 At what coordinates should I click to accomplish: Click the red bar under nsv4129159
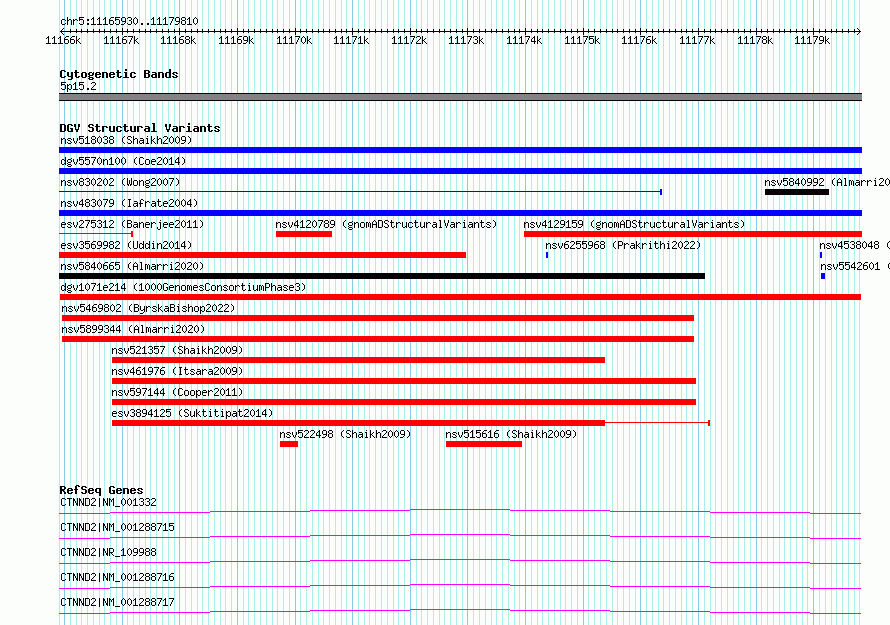tap(692, 234)
